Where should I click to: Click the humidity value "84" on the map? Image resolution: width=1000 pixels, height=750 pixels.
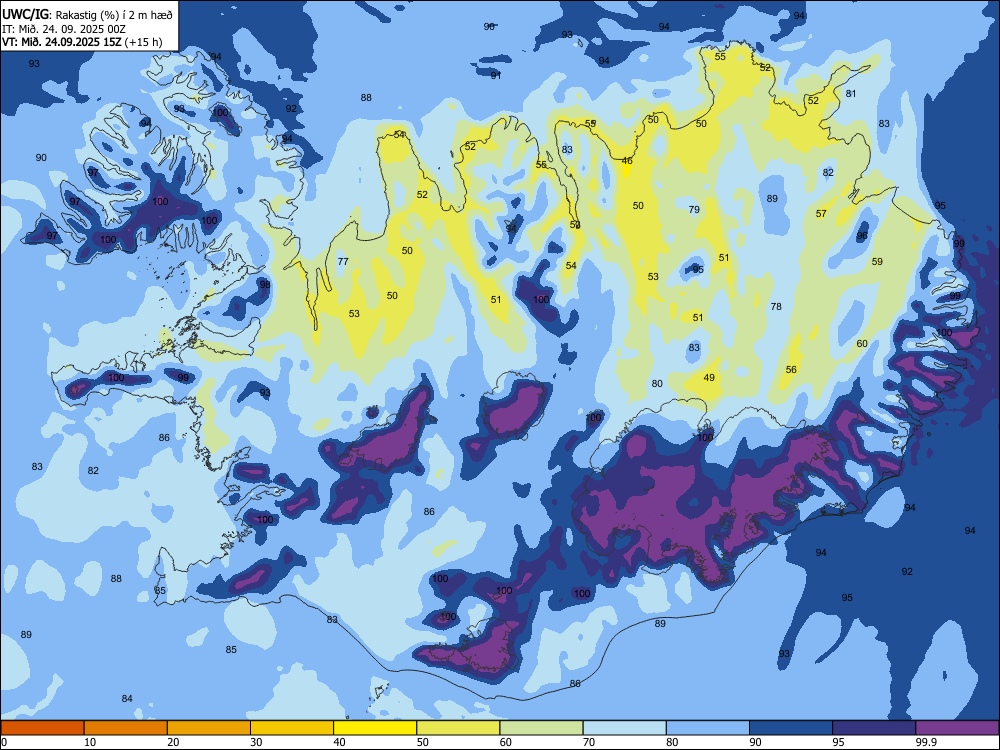(127, 698)
